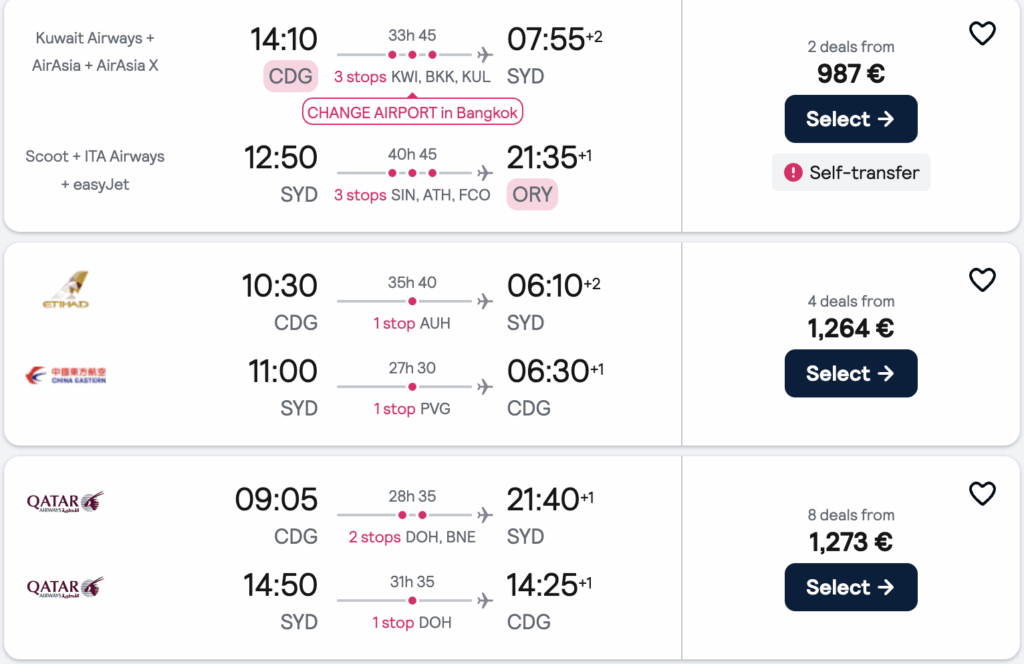
Task: Click the Self-transfer warning badge
Action: coord(851,172)
